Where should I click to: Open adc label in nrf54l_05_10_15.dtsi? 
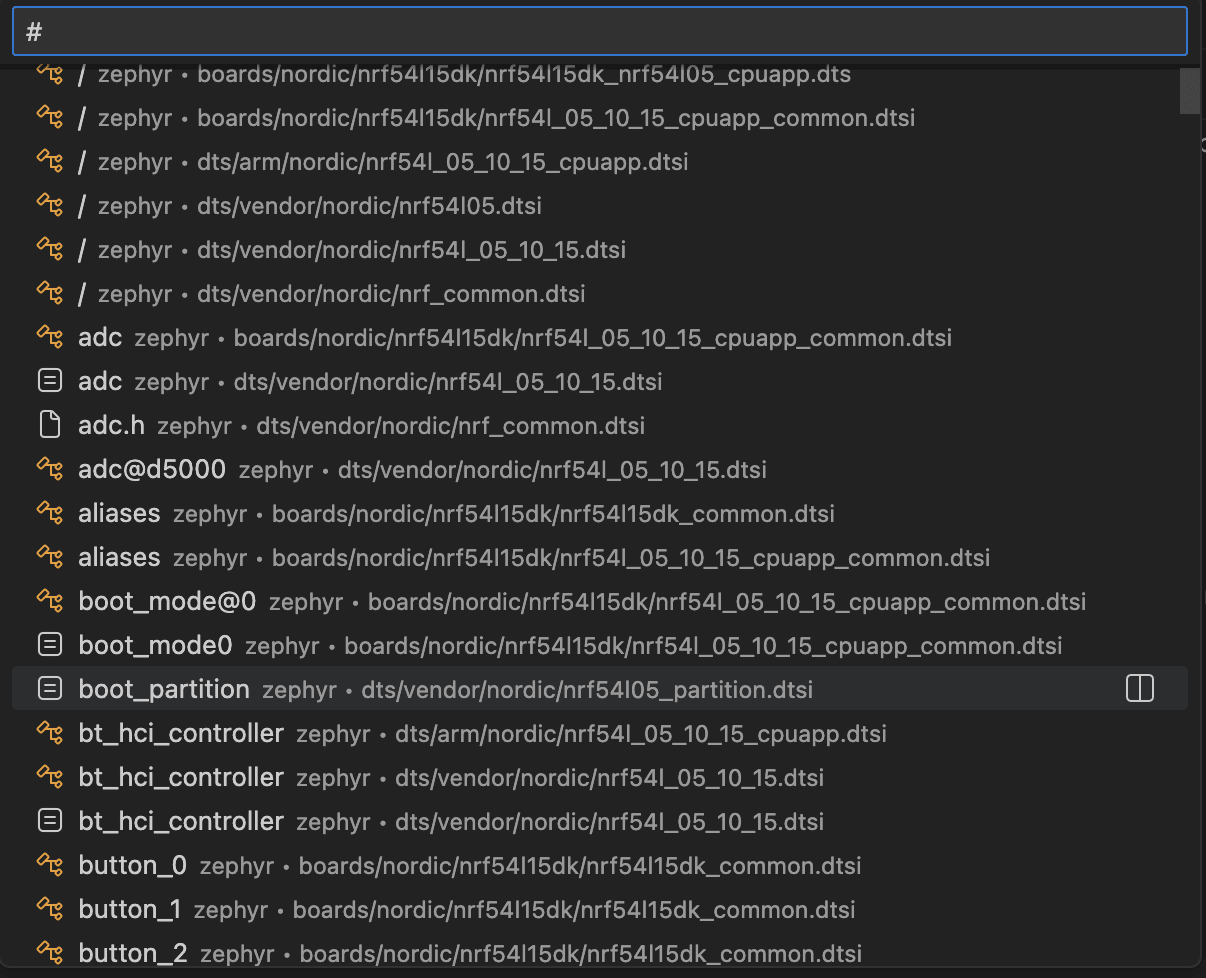coord(599,382)
